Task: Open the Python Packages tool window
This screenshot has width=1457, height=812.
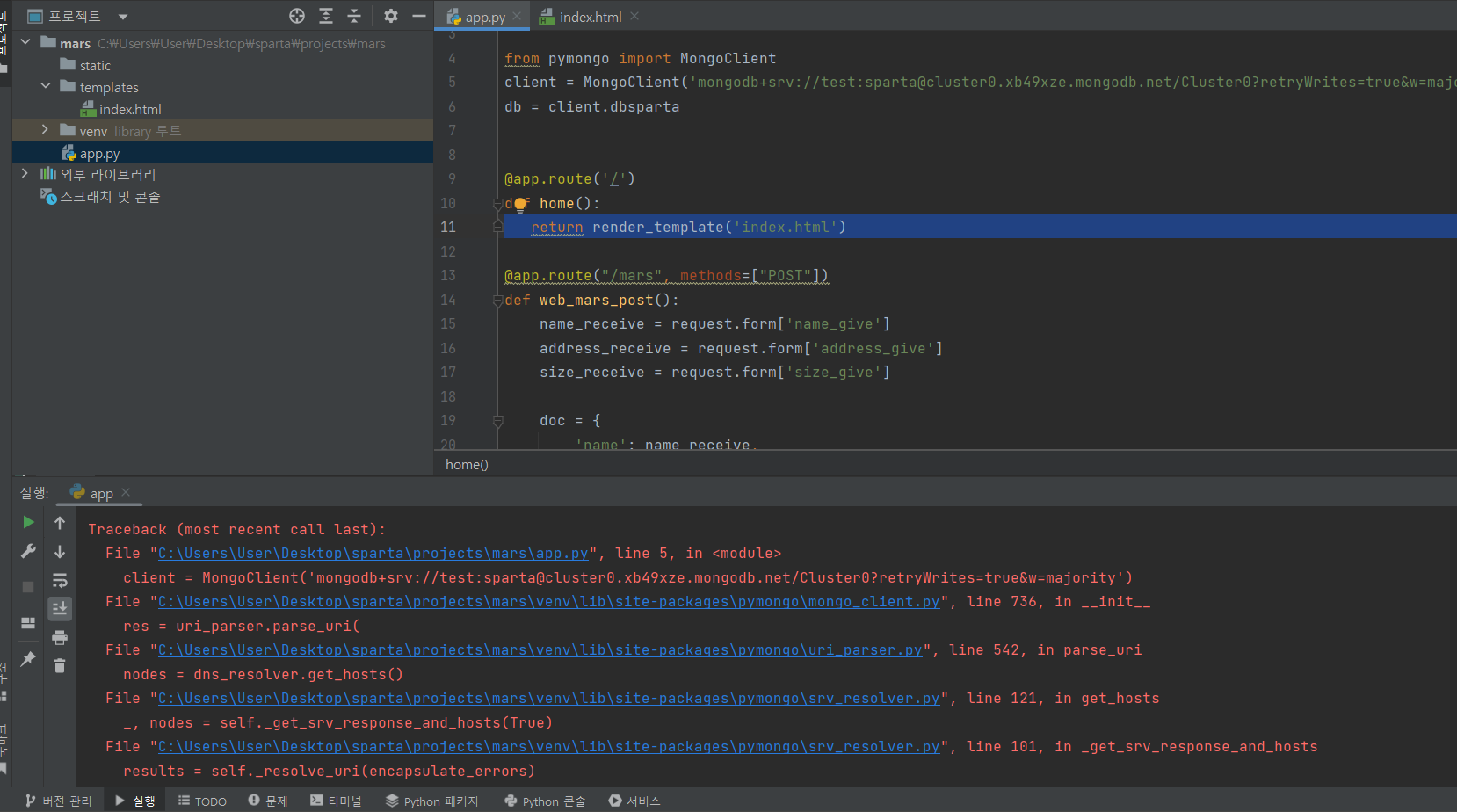Action: click(x=431, y=801)
